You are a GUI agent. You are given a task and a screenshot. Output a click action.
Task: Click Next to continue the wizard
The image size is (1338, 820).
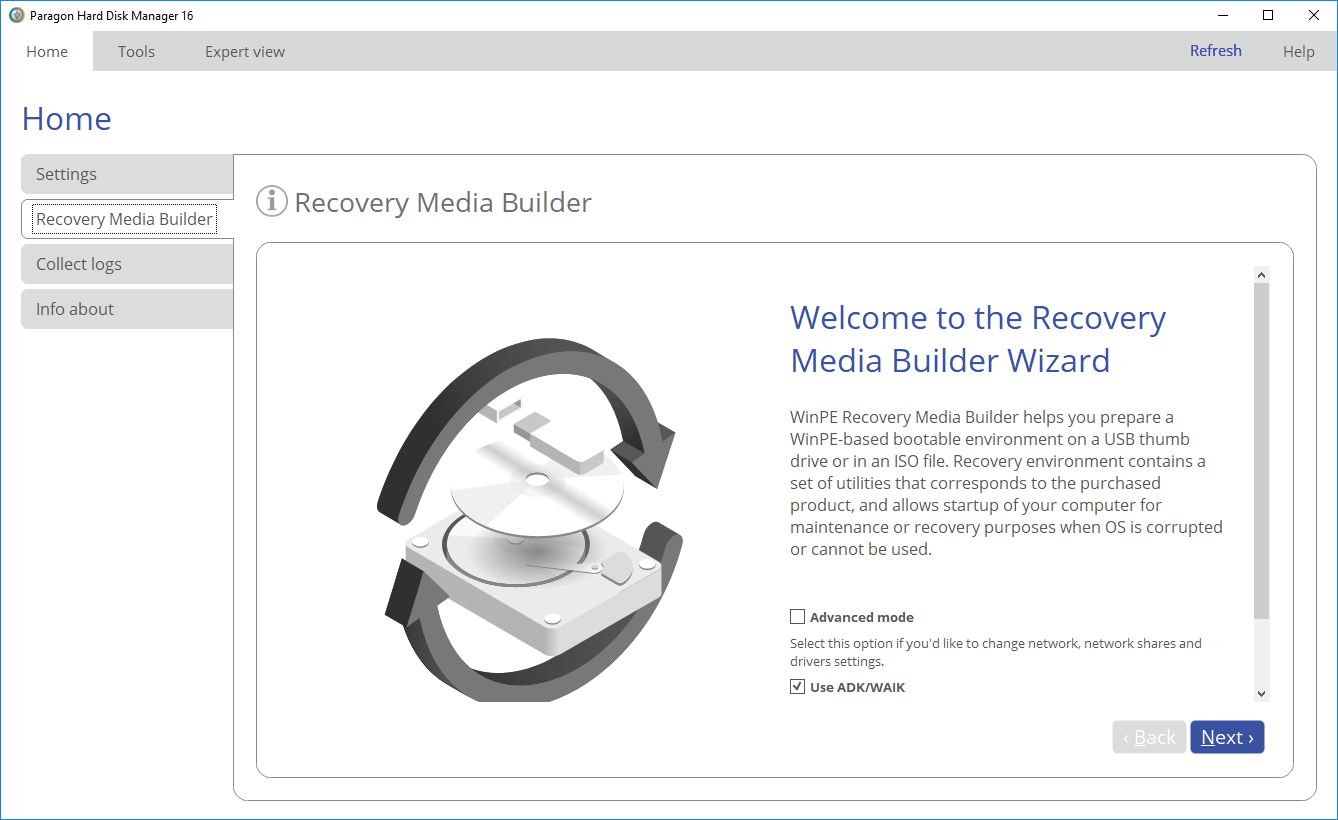tap(1227, 737)
